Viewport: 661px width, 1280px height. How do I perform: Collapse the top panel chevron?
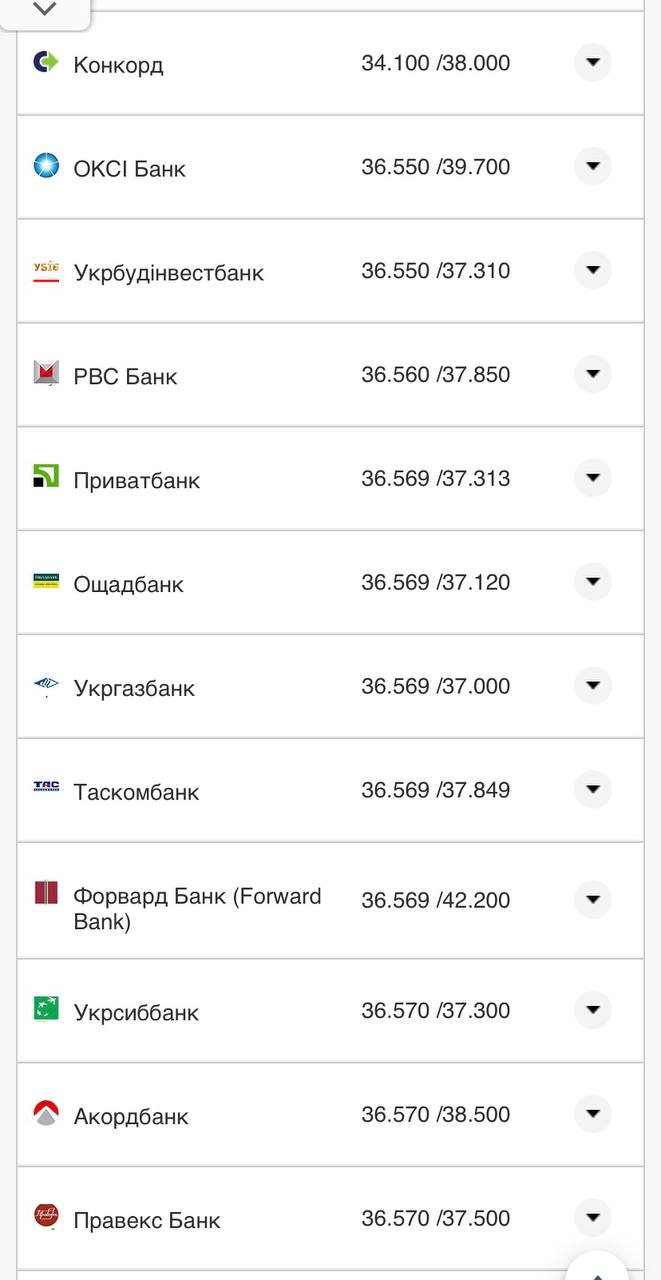[45, 10]
